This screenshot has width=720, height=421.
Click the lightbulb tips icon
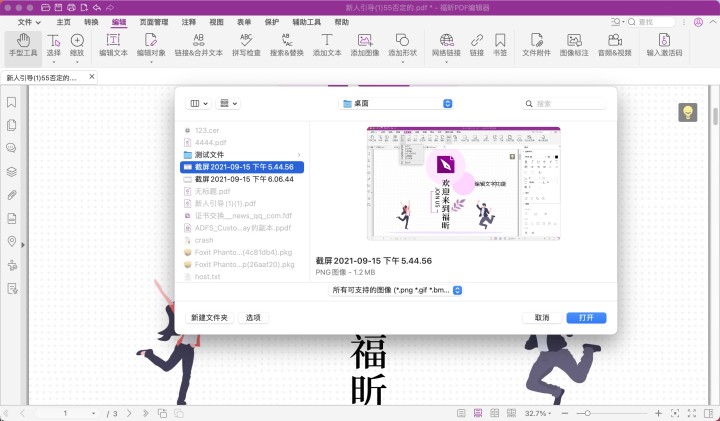pos(687,113)
